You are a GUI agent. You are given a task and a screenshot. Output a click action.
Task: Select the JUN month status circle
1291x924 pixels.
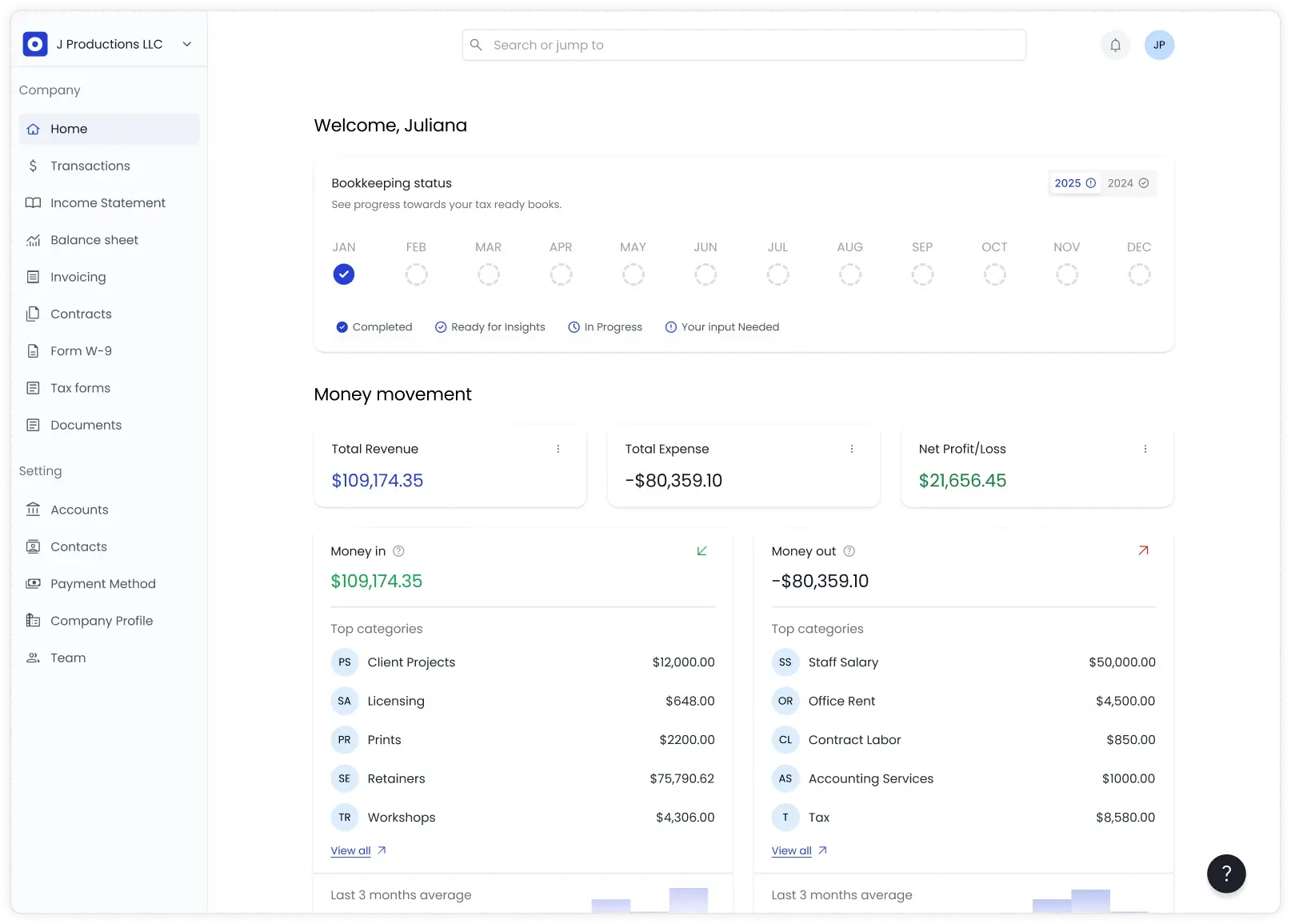pyautogui.click(x=705, y=274)
